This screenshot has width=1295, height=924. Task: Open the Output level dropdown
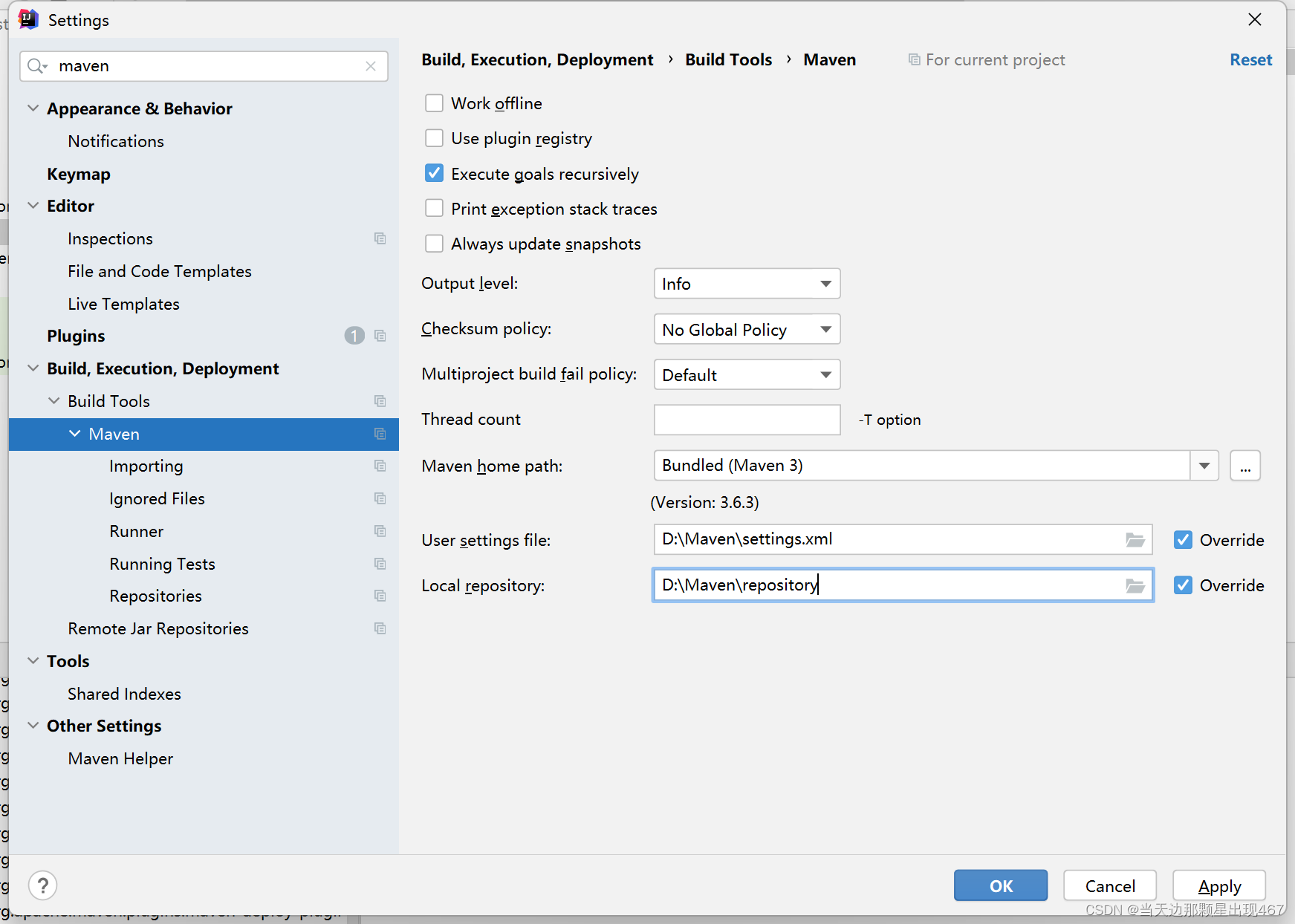tap(747, 284)
